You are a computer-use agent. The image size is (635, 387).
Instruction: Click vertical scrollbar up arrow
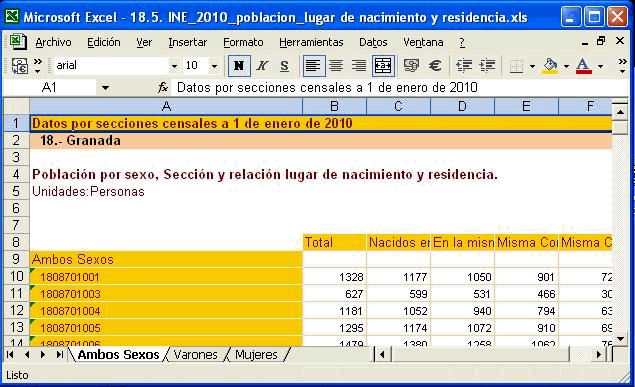coord(620,111)
